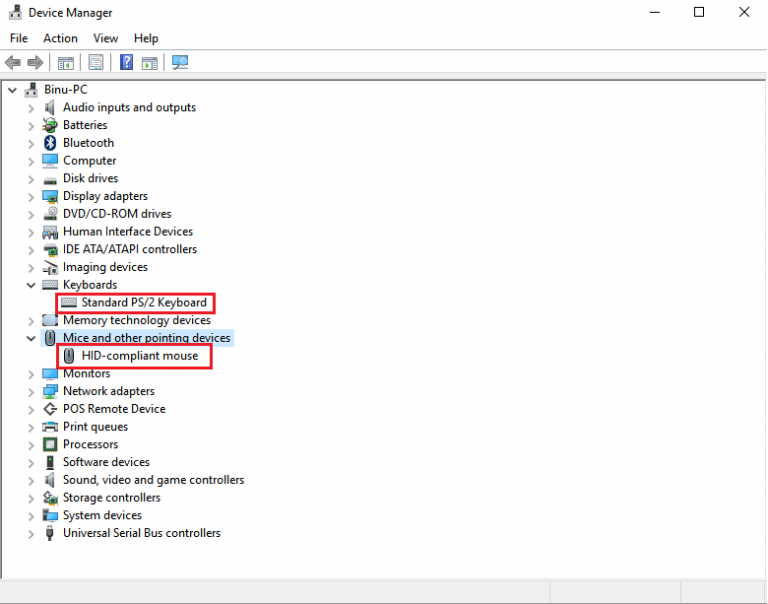Click the Back arrow toolbar icon
This screenshot has width=768, height=604.
pyautogui.click(x=13, y=62)
